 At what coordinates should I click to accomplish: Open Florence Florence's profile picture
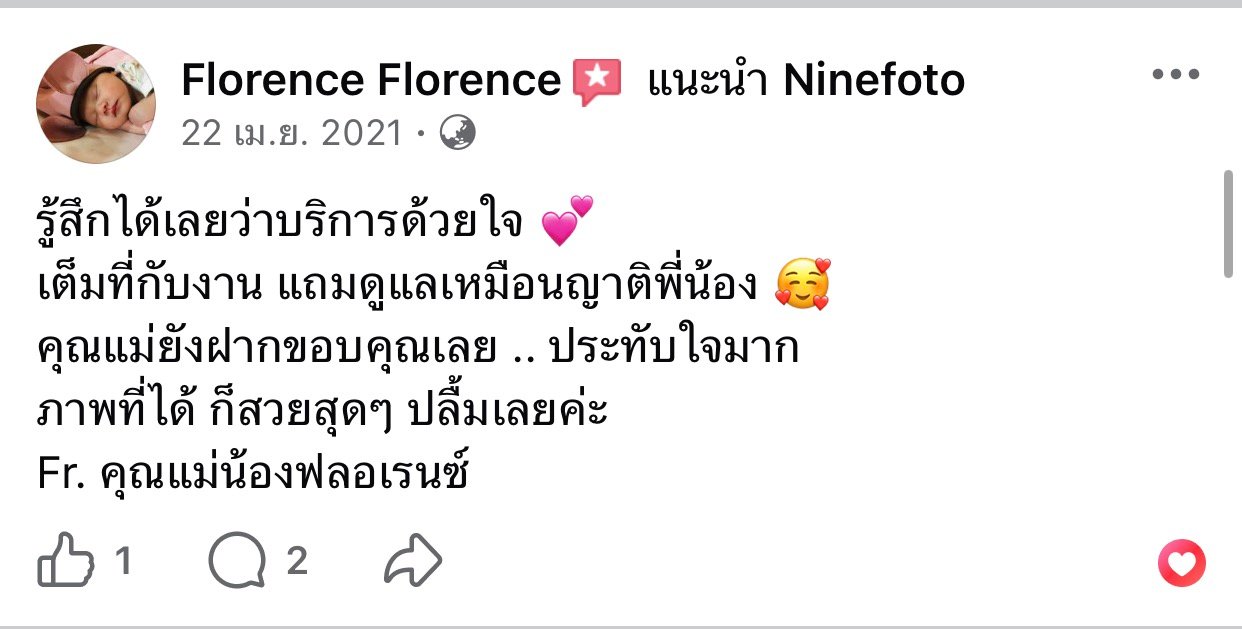pos(96,104)
